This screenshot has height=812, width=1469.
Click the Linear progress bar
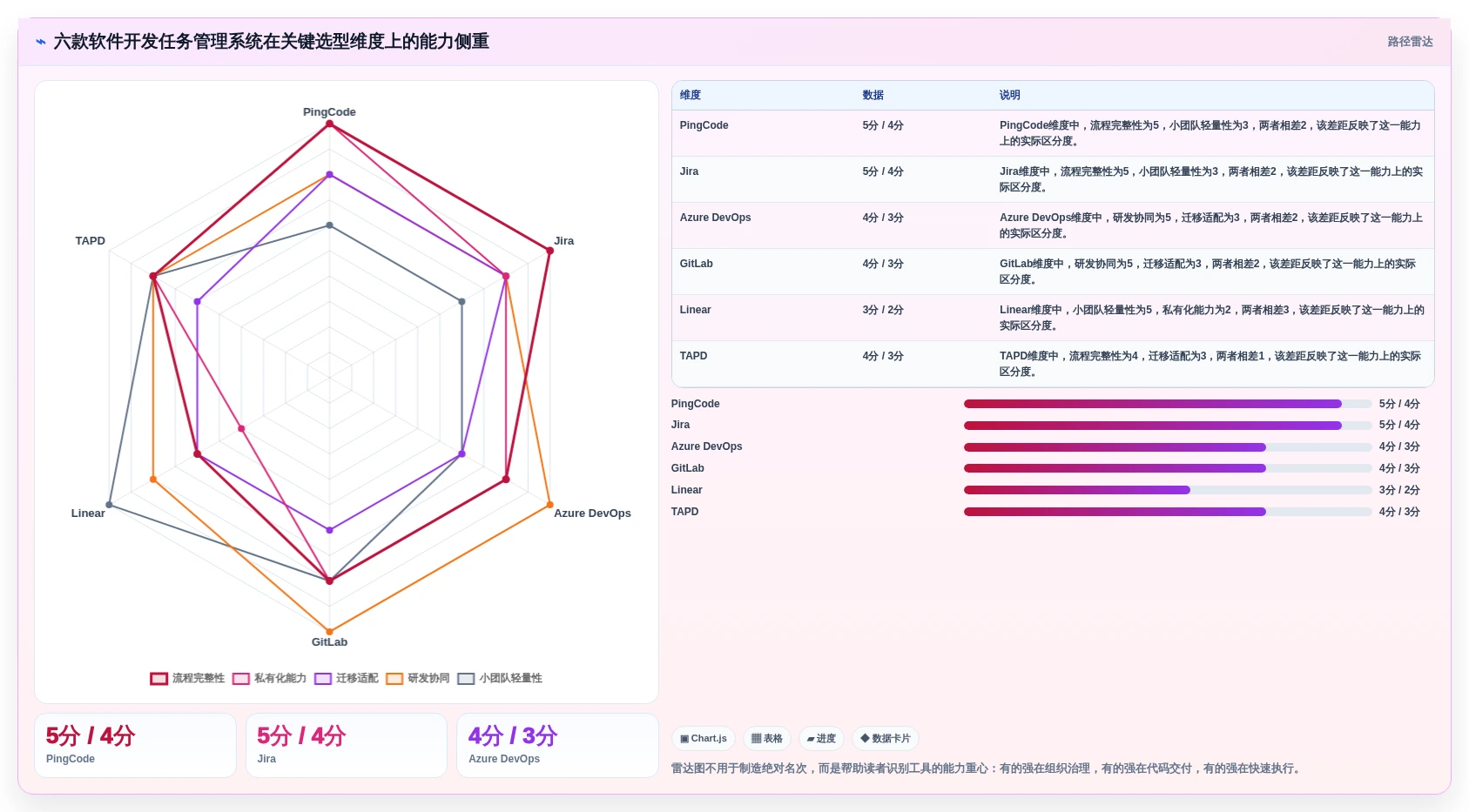tap(1168, 490)
